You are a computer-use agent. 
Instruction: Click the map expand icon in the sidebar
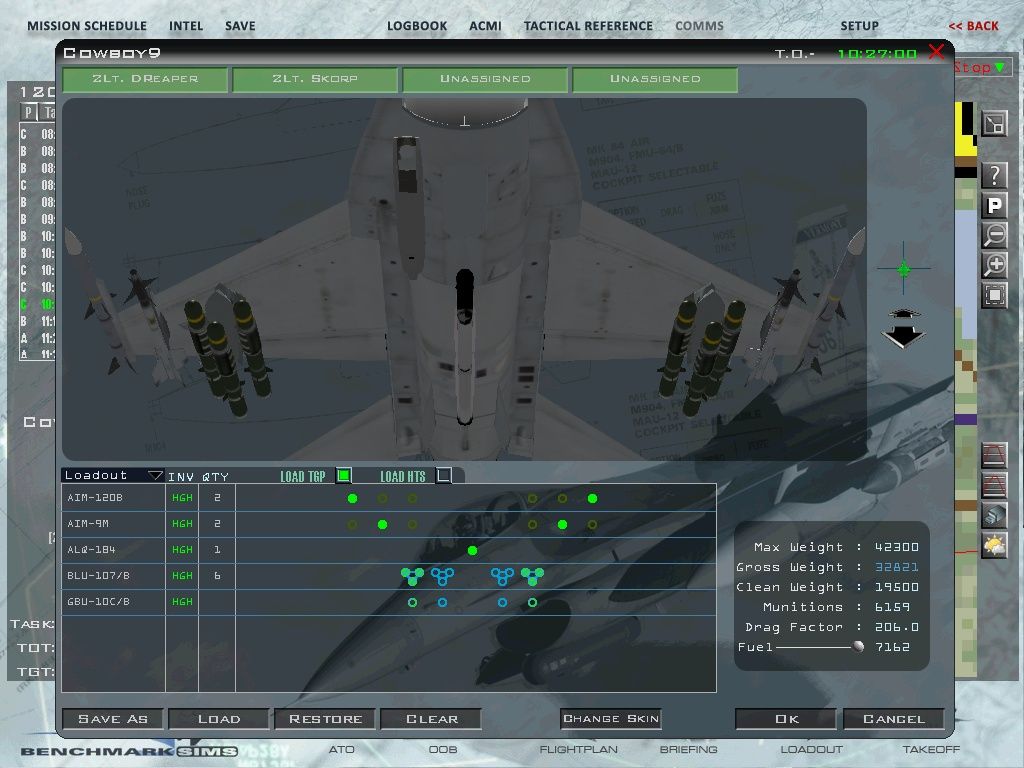coord(995,123)
